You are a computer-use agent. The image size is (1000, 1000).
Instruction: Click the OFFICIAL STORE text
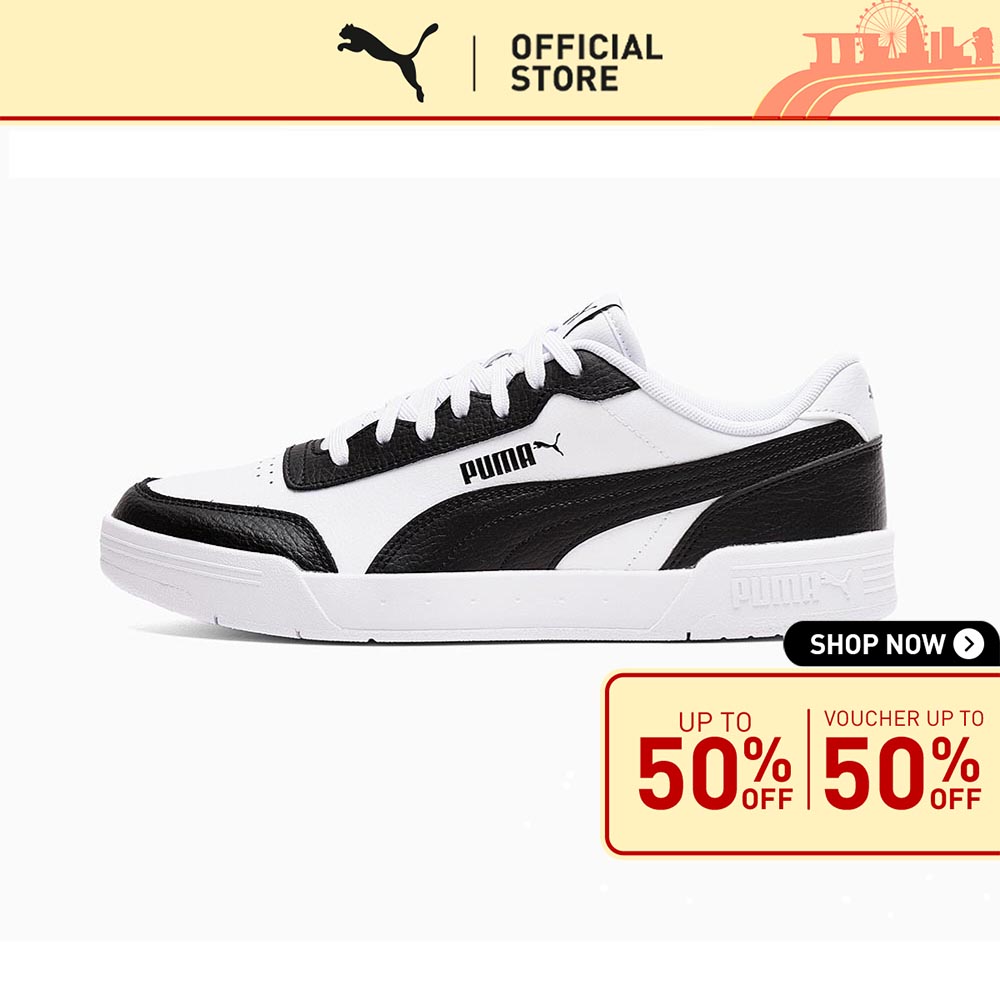[x=586, y=63]
